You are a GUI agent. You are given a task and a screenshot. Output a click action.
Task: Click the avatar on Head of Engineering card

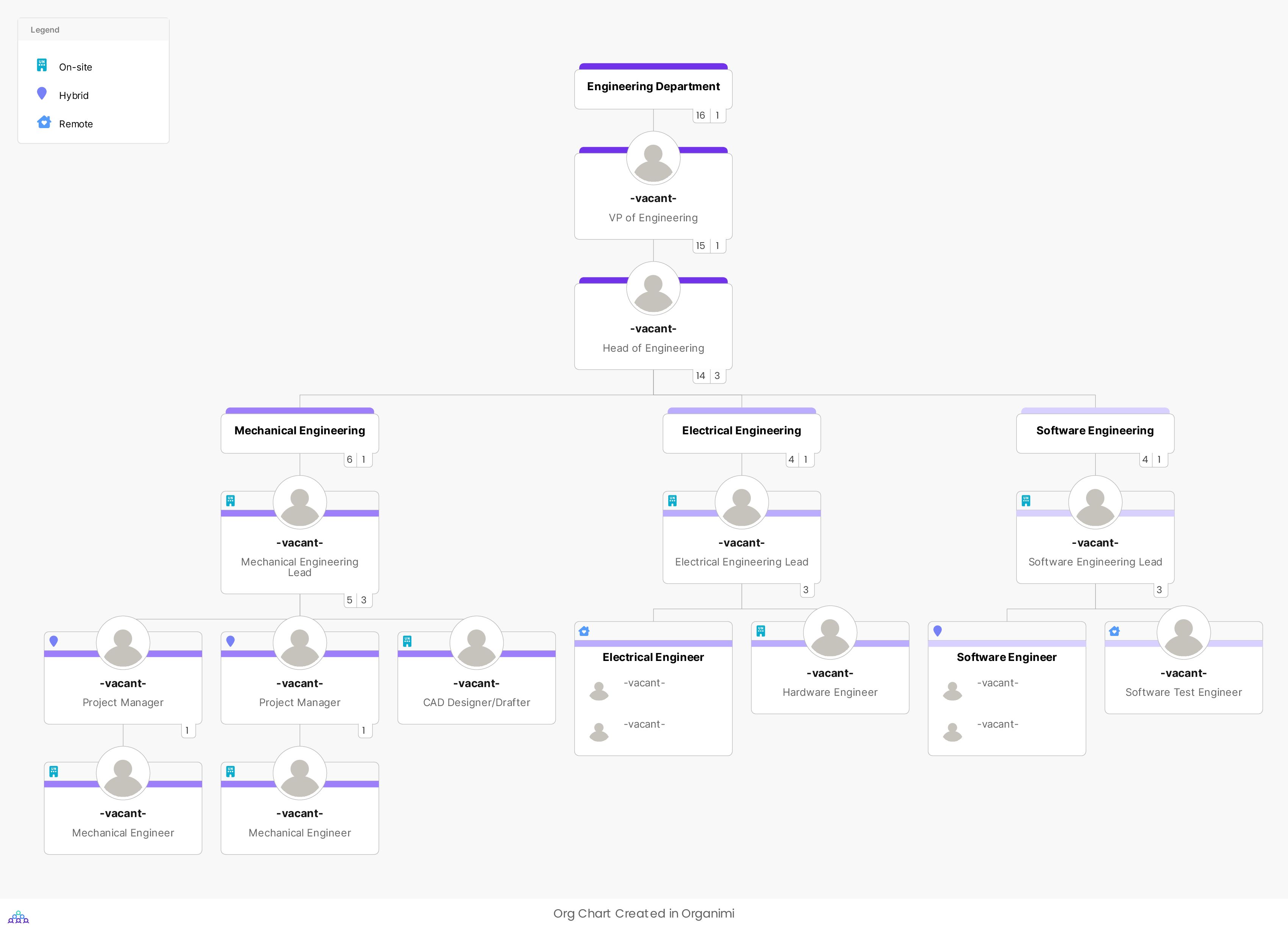point(653,288)
